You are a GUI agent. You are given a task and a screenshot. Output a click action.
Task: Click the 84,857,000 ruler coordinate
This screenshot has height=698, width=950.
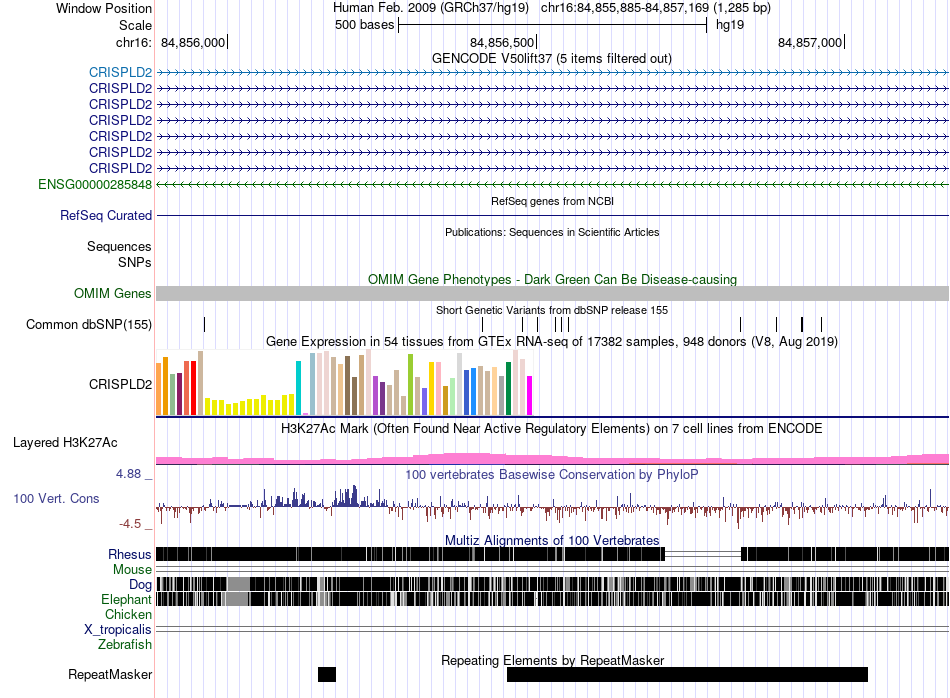click(x=810, y=42)
